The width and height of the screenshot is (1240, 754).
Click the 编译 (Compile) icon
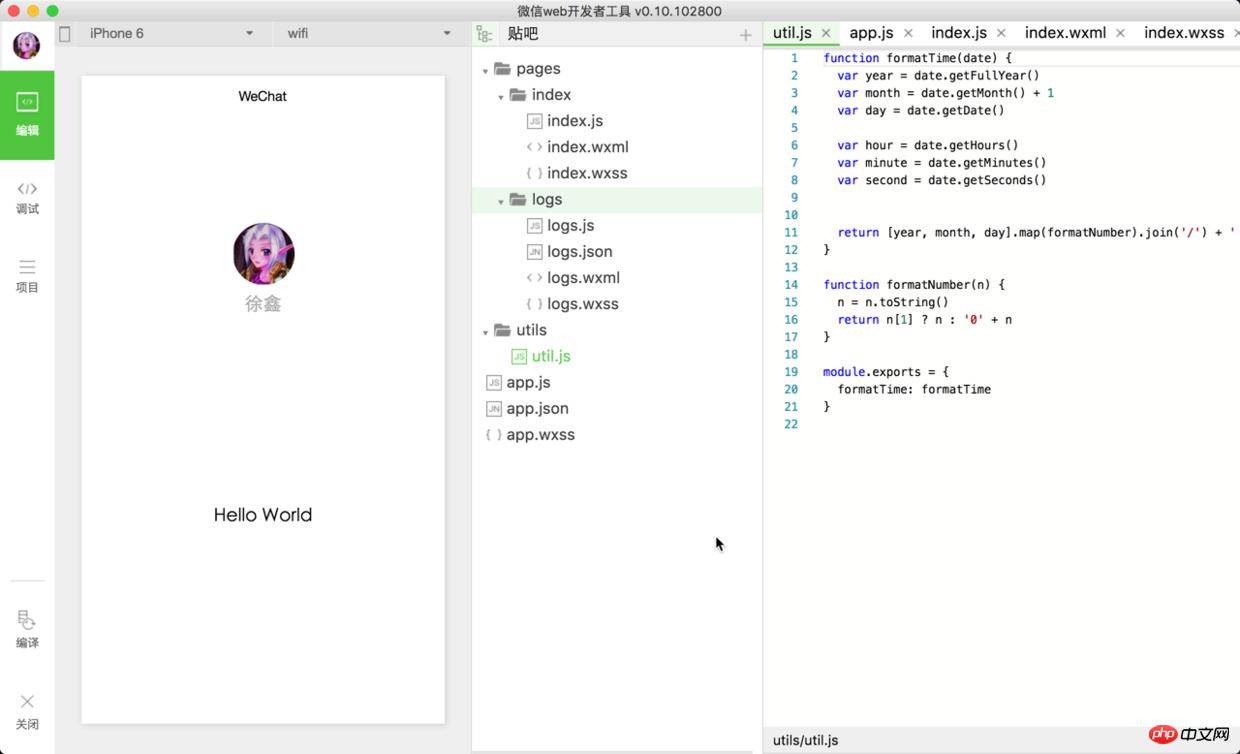pos(27,629)
